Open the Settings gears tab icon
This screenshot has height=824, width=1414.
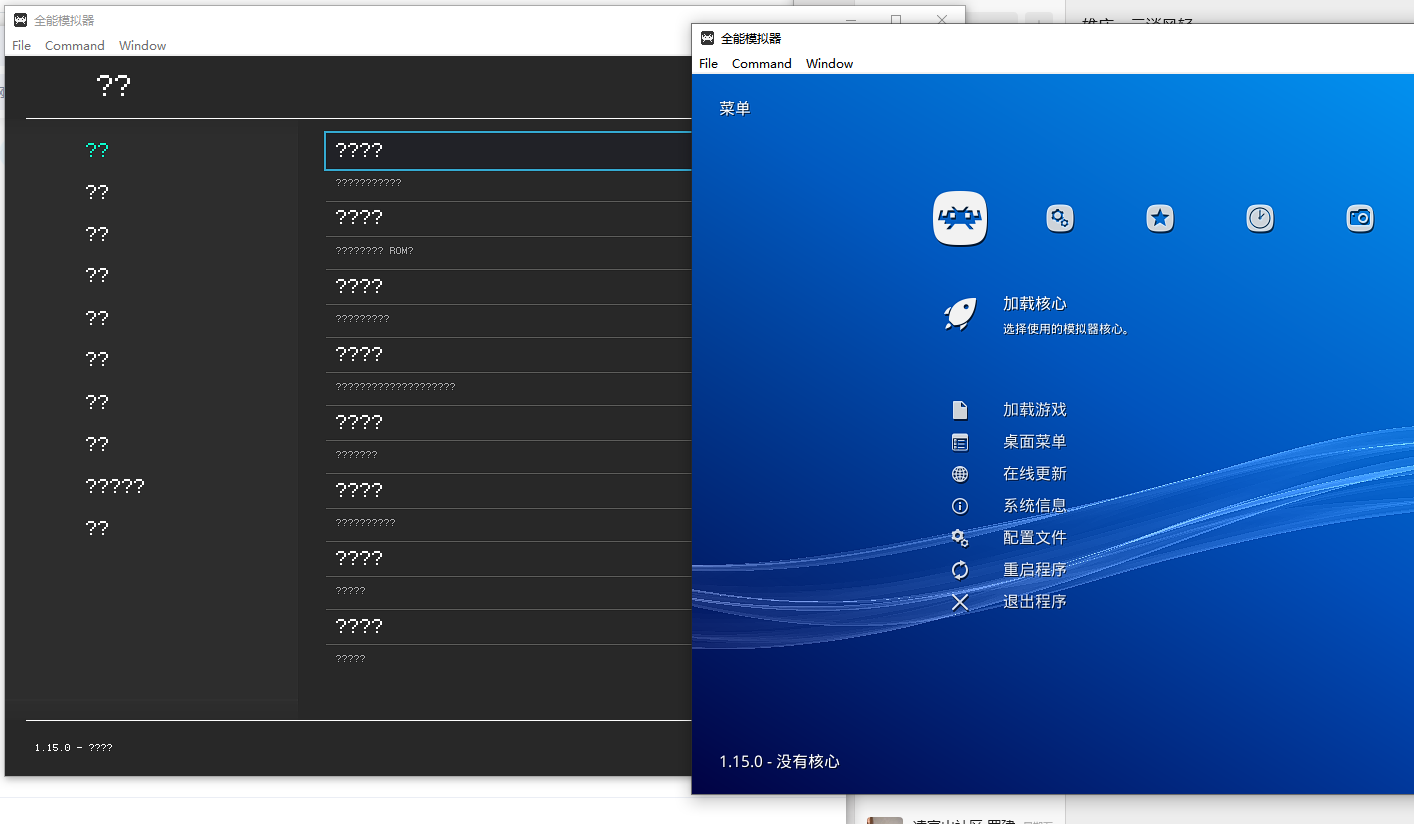coord(1060,218)
